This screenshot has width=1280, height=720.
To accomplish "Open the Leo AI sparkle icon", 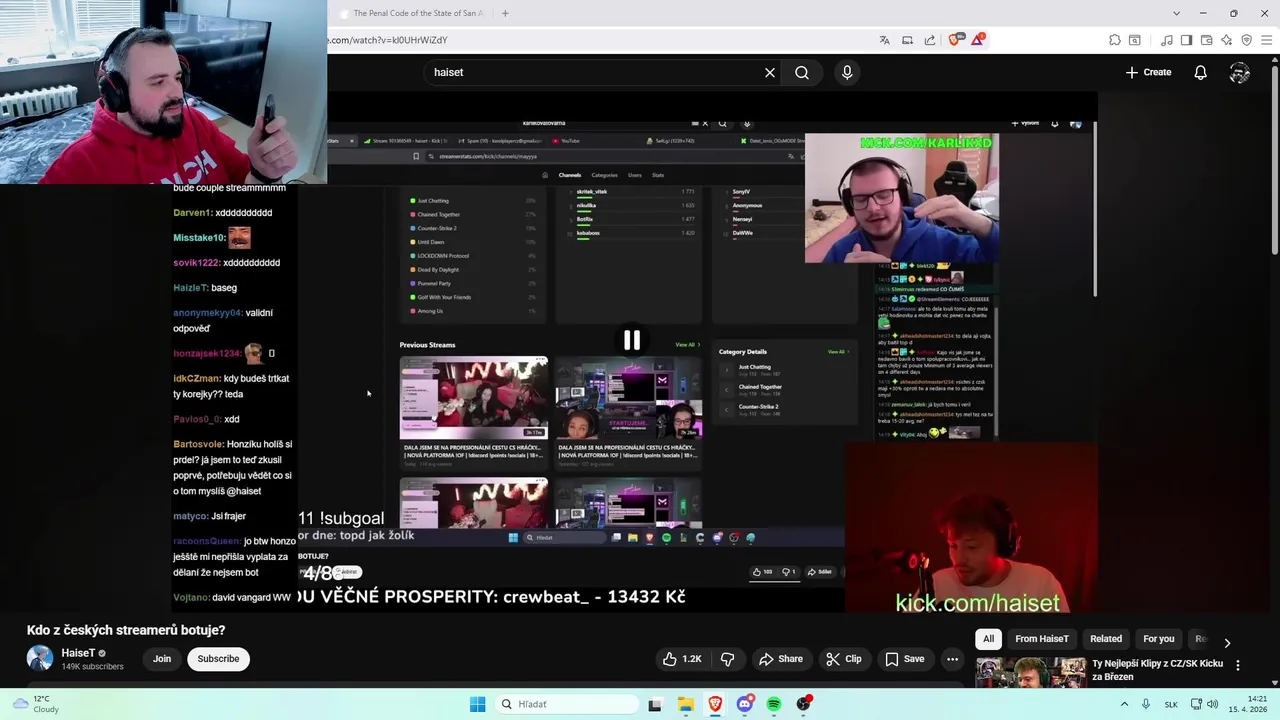I will pos(1226,40).
